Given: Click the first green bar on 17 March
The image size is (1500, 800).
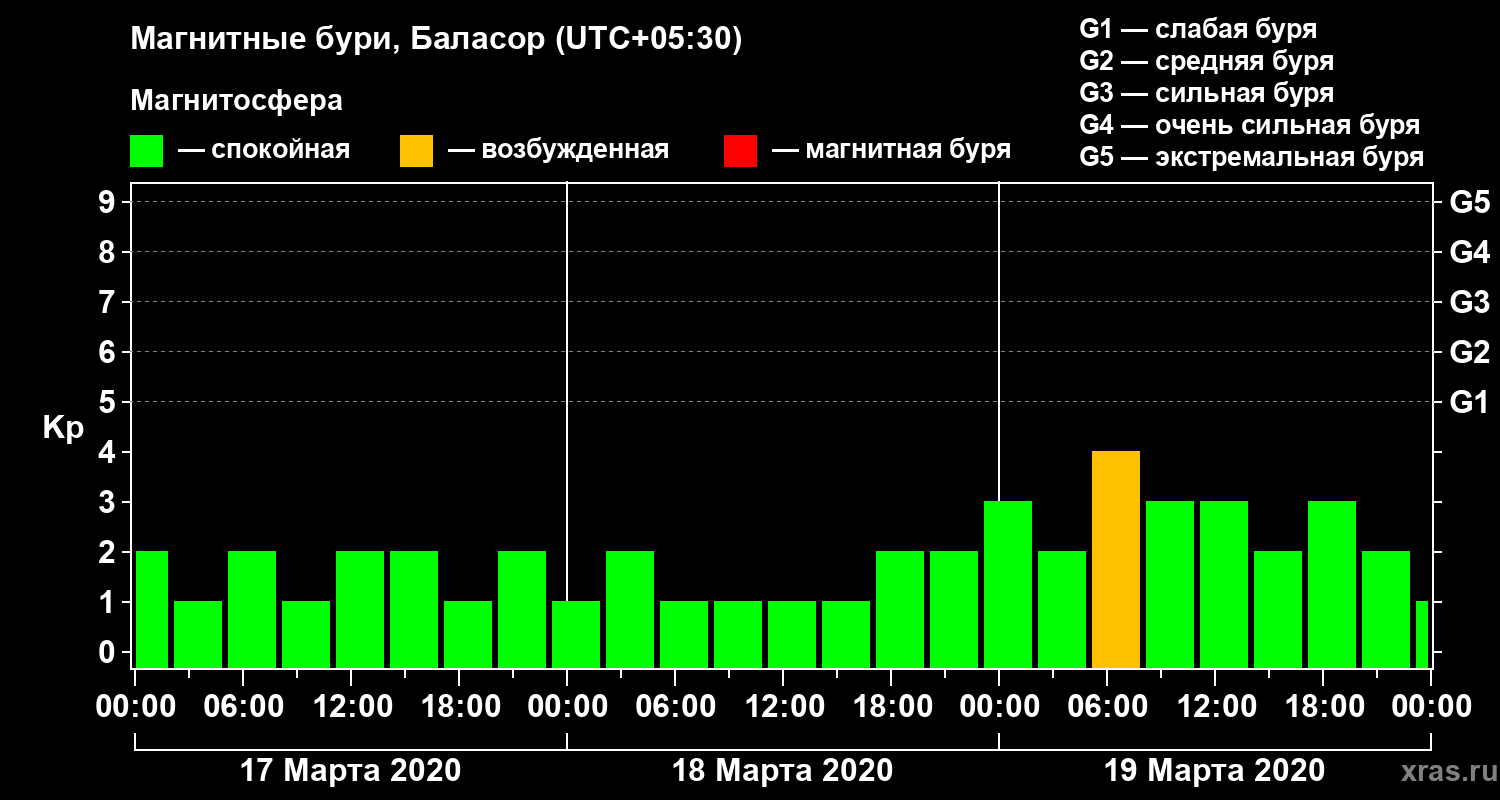Looking at the screenshot, I should (x=151, y=610).
